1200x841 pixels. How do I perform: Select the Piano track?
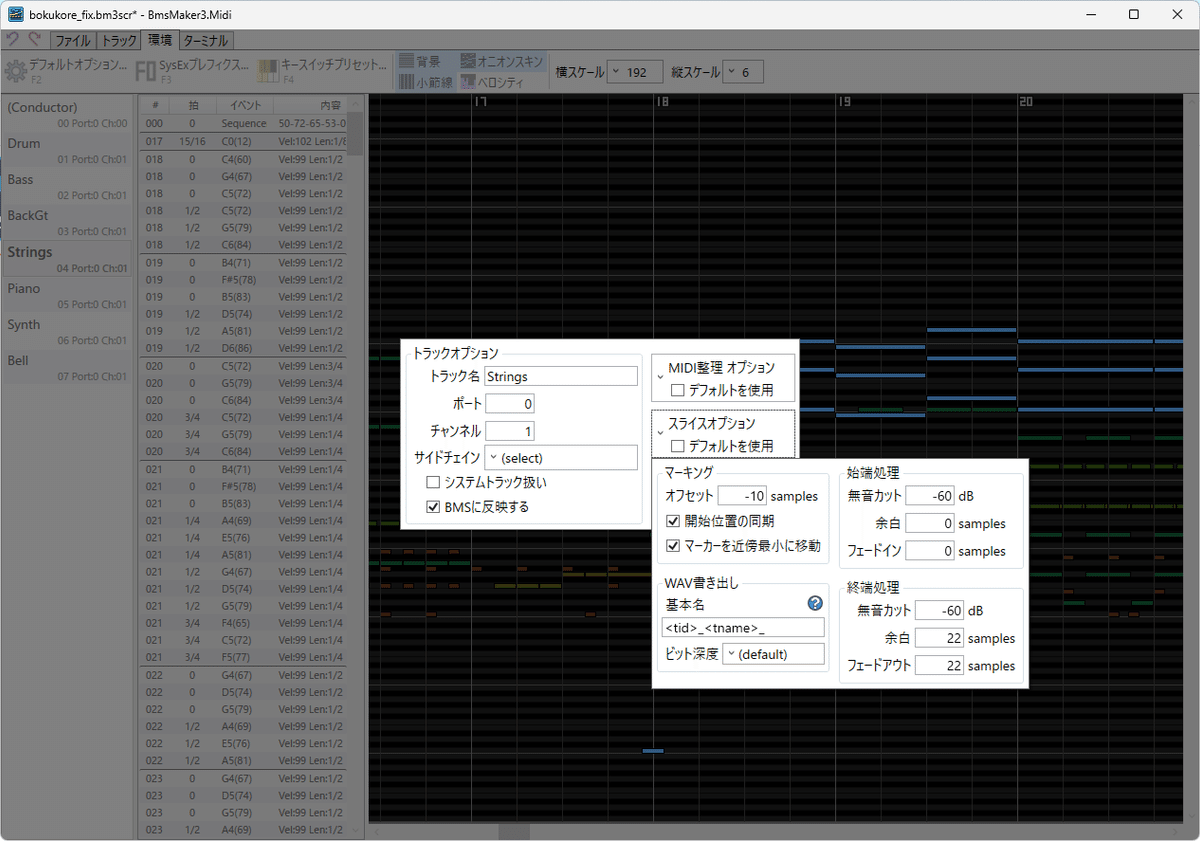[x=67, y=295]
